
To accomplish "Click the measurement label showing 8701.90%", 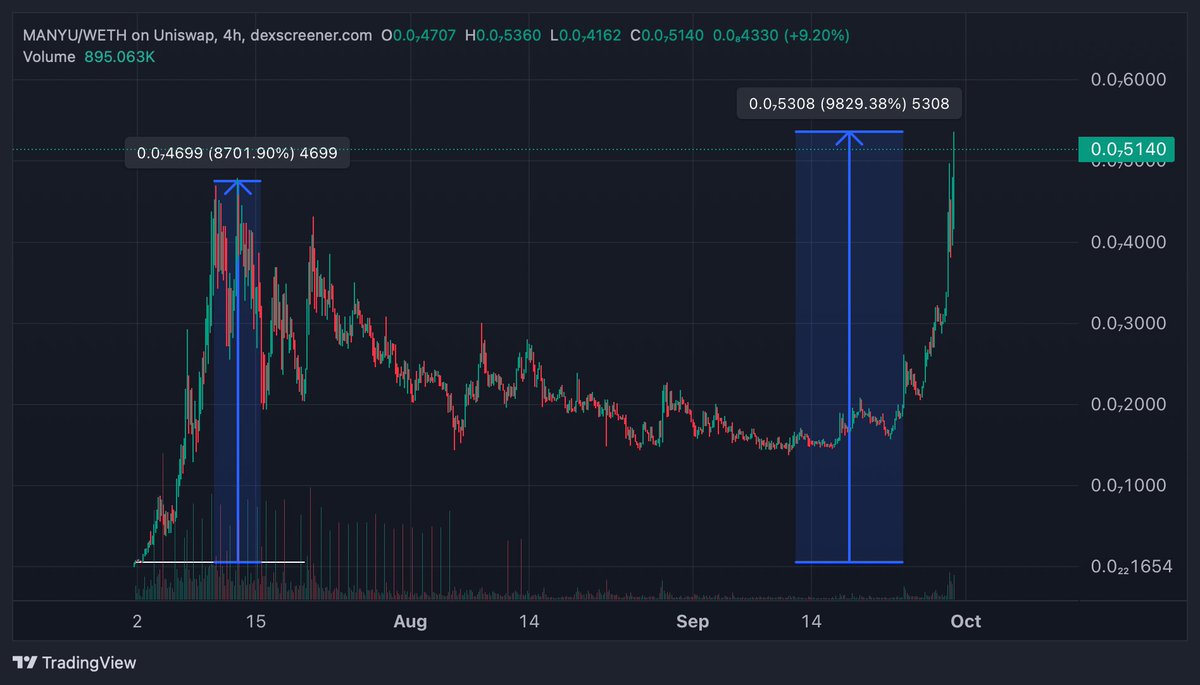I will point(237,153).
